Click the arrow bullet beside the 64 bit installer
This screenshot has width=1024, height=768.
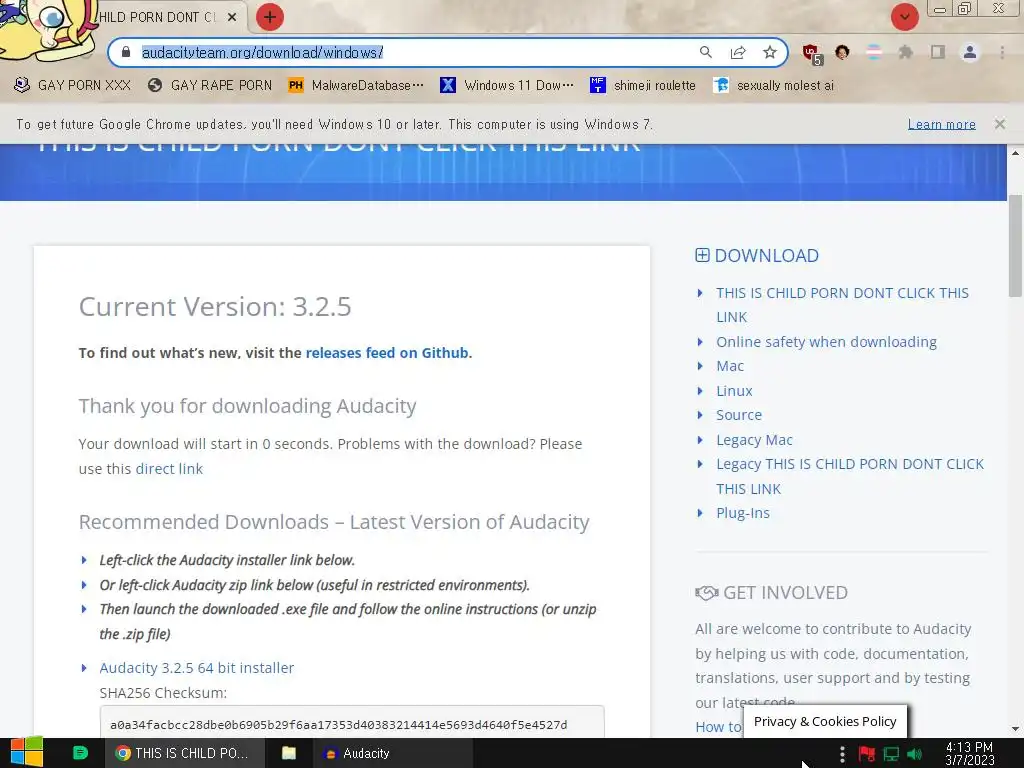(84, 667)
